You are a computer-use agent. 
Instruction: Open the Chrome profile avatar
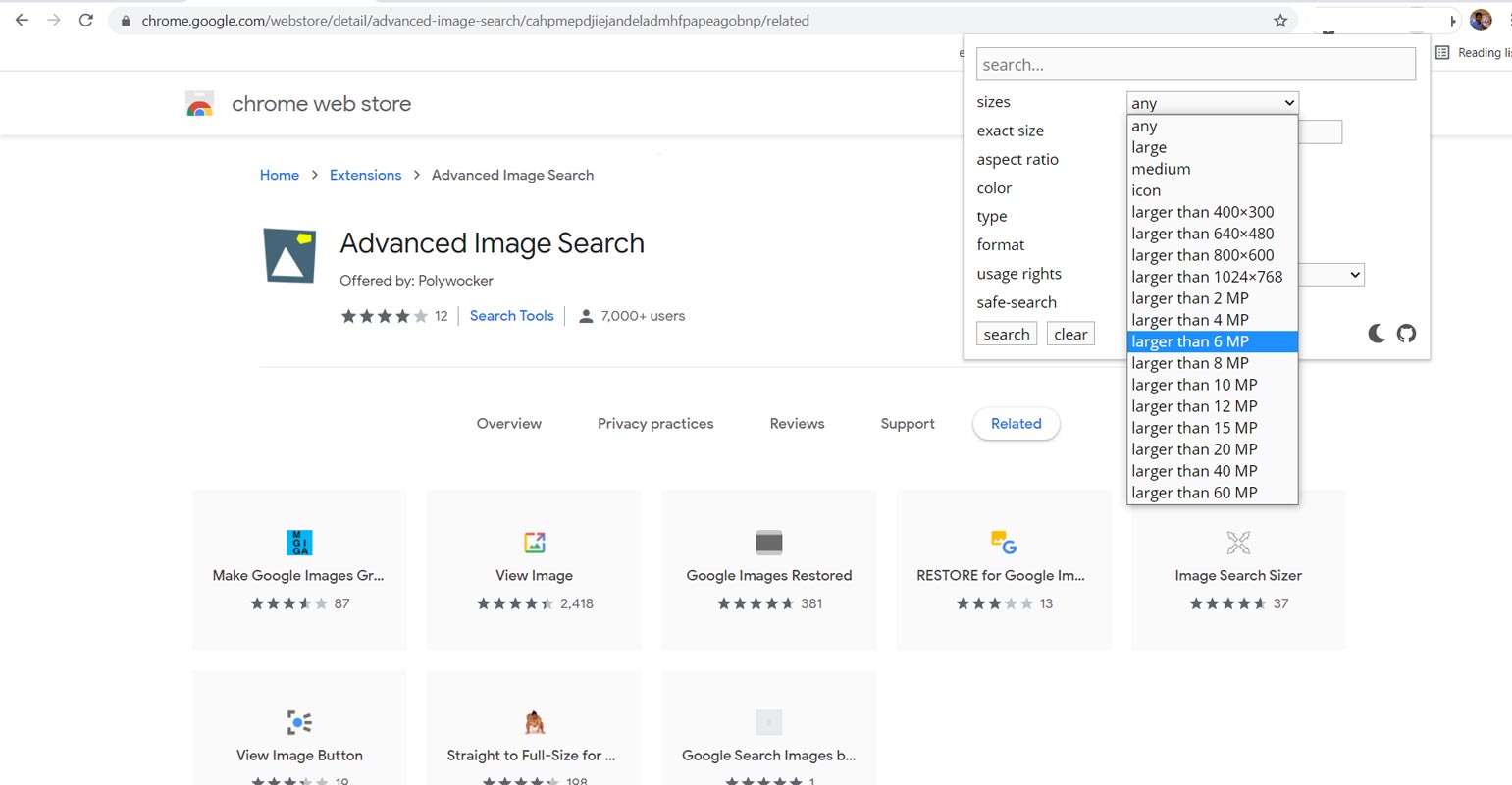1481,20
